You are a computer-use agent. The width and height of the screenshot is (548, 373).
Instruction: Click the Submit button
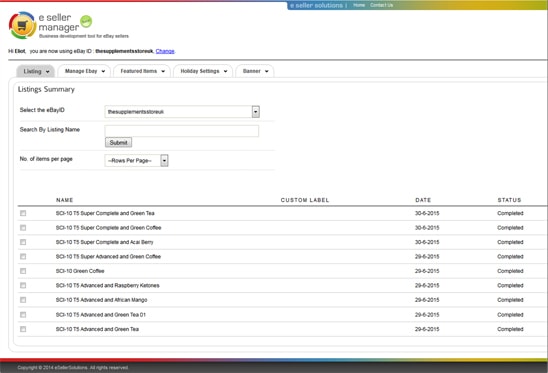(x=118, y=143)
